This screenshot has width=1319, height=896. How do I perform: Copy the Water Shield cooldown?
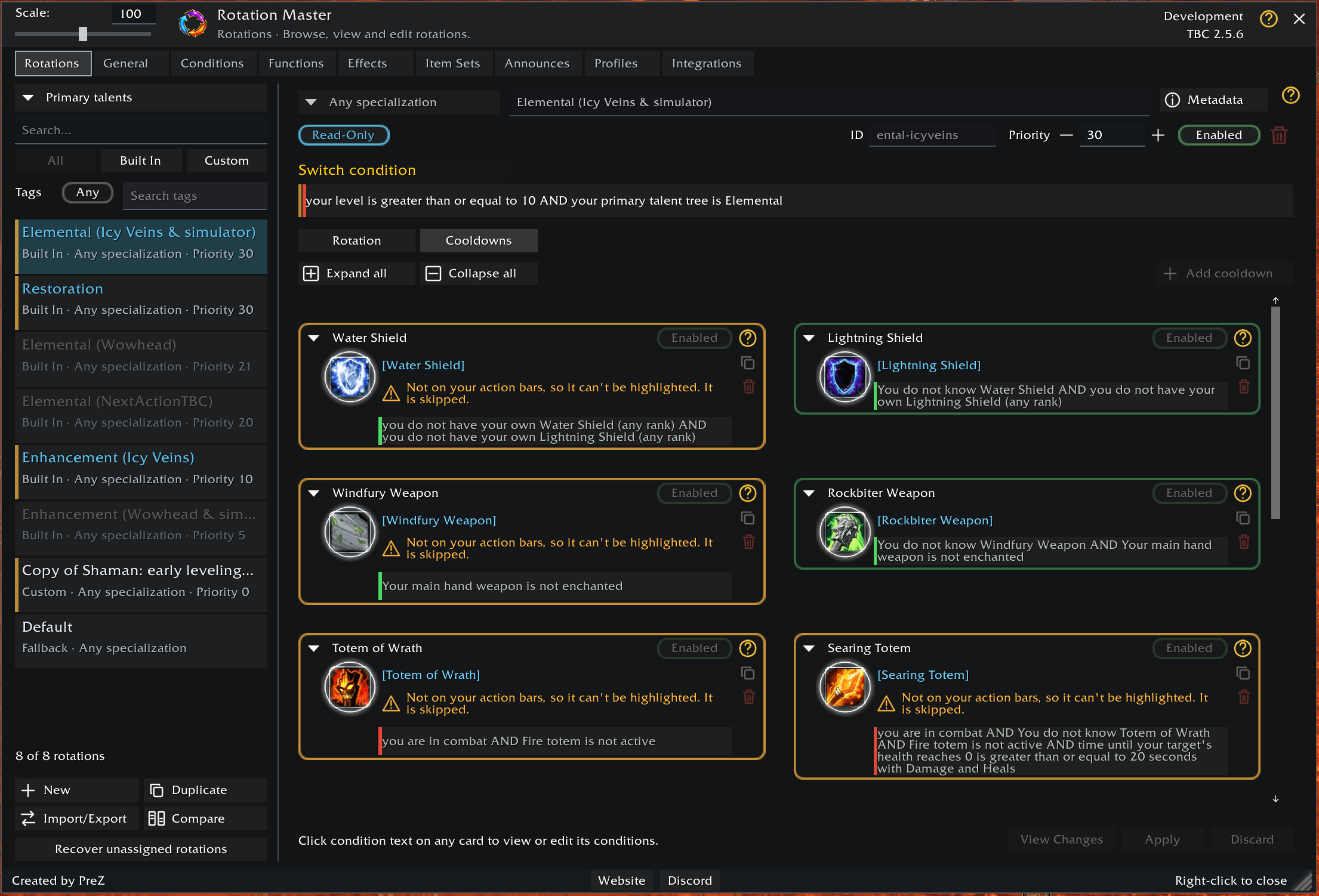tap(748, 363)
